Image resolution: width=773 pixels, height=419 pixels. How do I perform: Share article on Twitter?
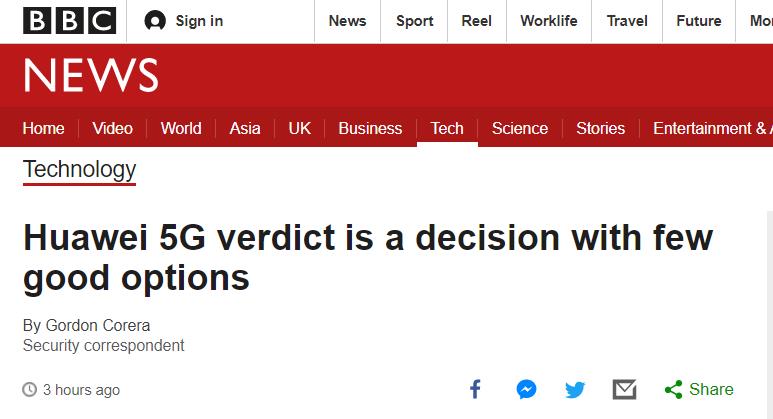(x=575, y=389)
